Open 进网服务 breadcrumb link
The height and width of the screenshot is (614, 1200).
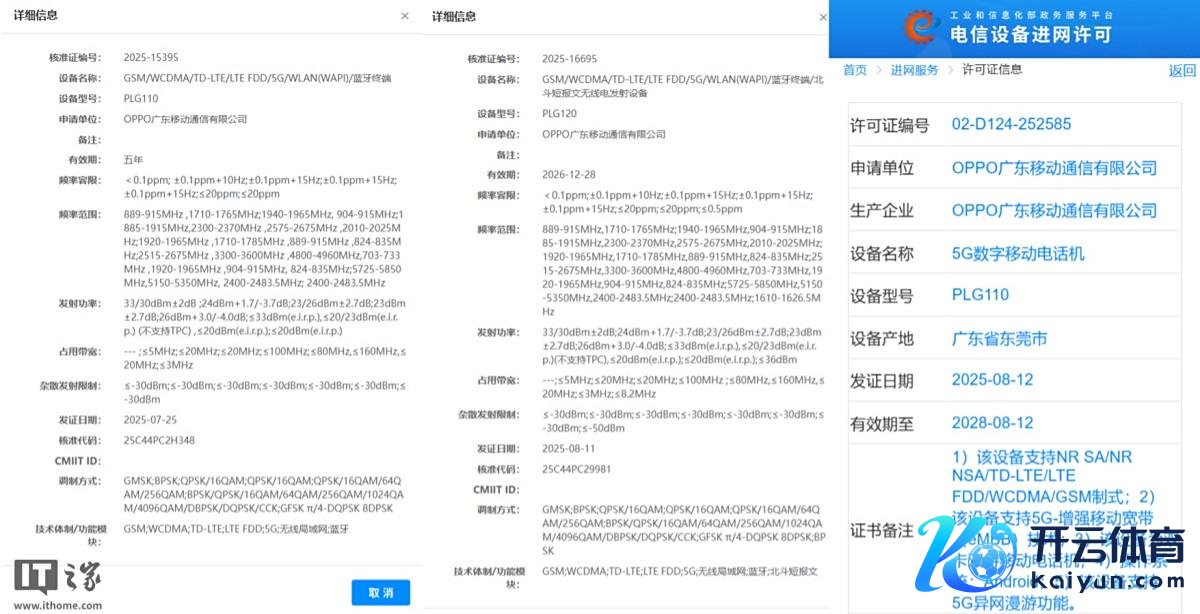(914, 70)
